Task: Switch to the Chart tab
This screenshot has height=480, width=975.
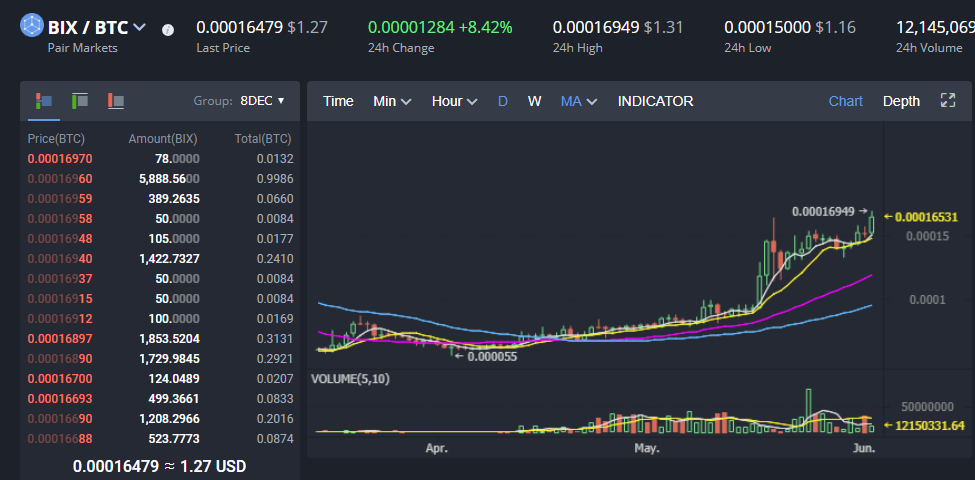Action: point(845,101)
